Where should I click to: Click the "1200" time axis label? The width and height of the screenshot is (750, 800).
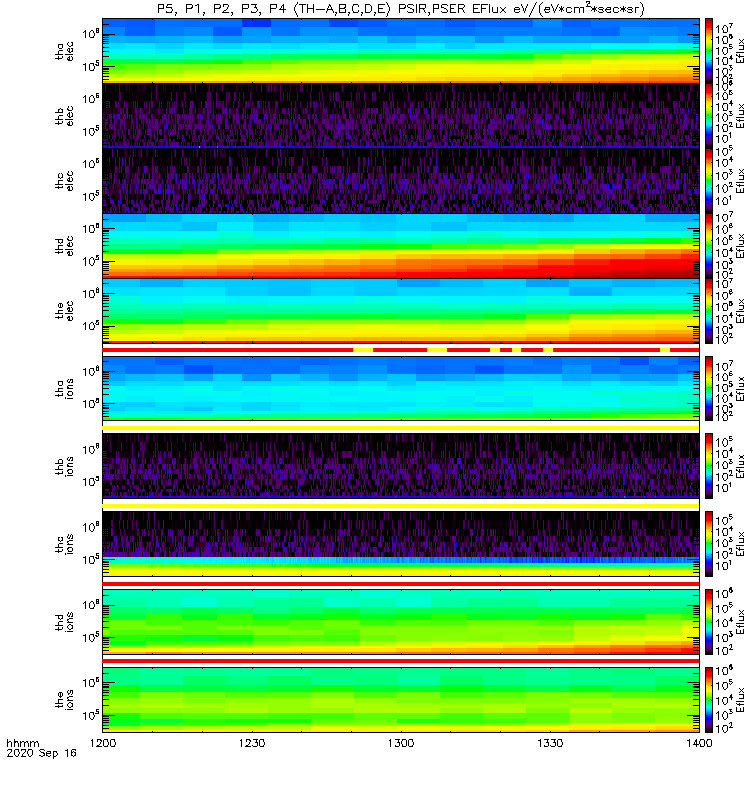click(x=103, y=743)
